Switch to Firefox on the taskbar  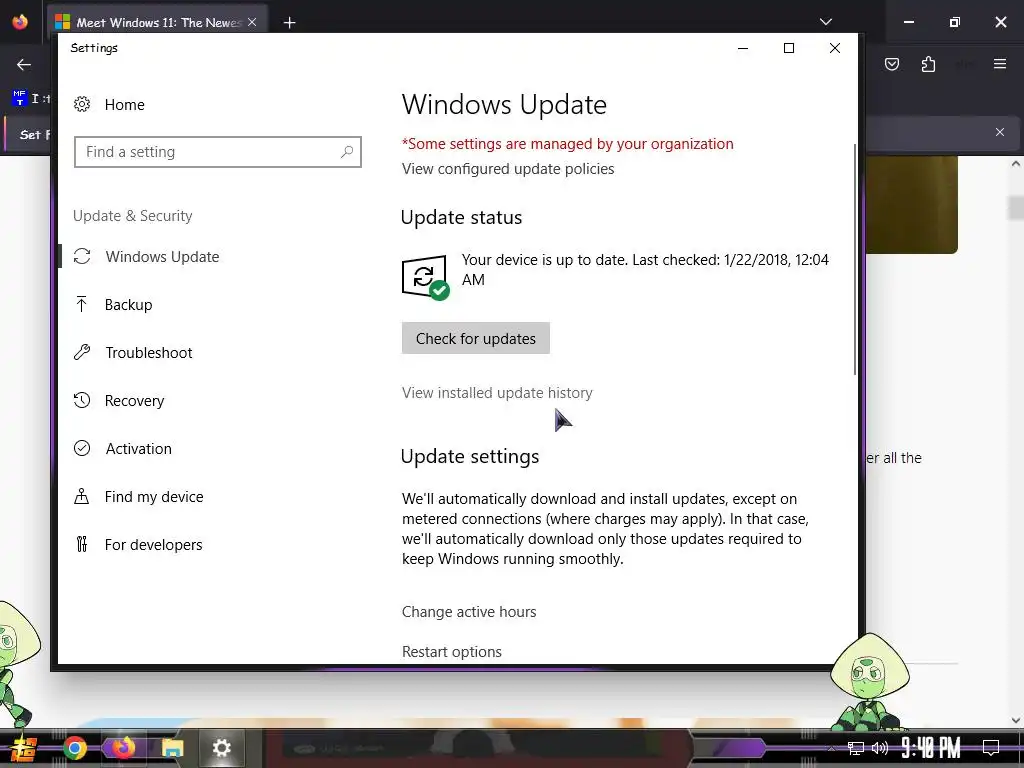tap(123, 748)
